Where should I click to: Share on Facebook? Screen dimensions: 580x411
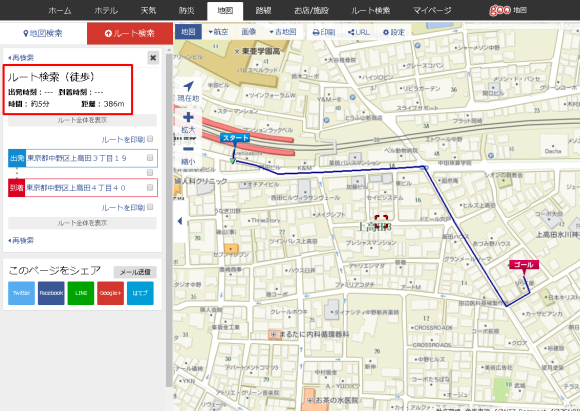(x=51, y=293)
